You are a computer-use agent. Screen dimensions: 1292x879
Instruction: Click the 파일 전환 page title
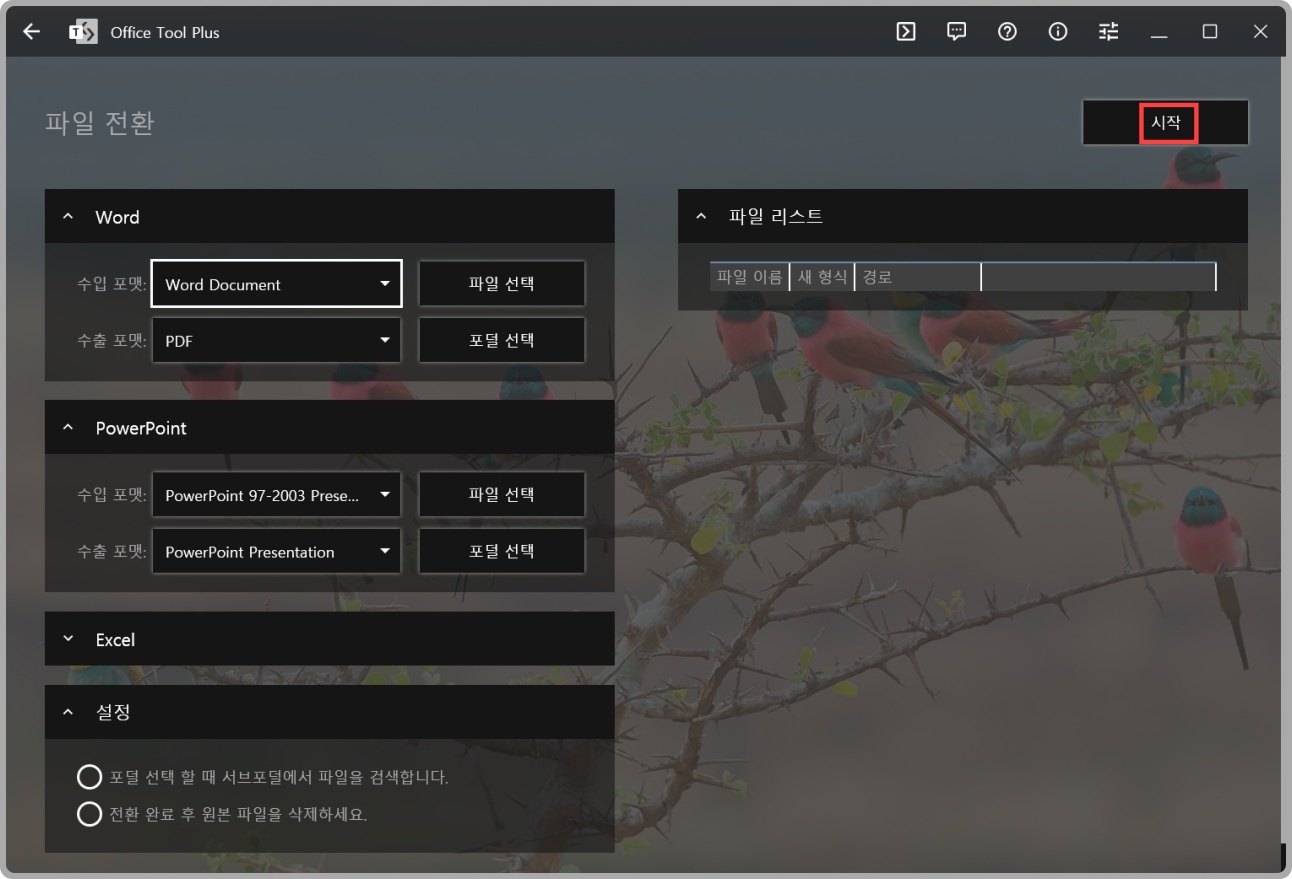(x=100, y=123)
